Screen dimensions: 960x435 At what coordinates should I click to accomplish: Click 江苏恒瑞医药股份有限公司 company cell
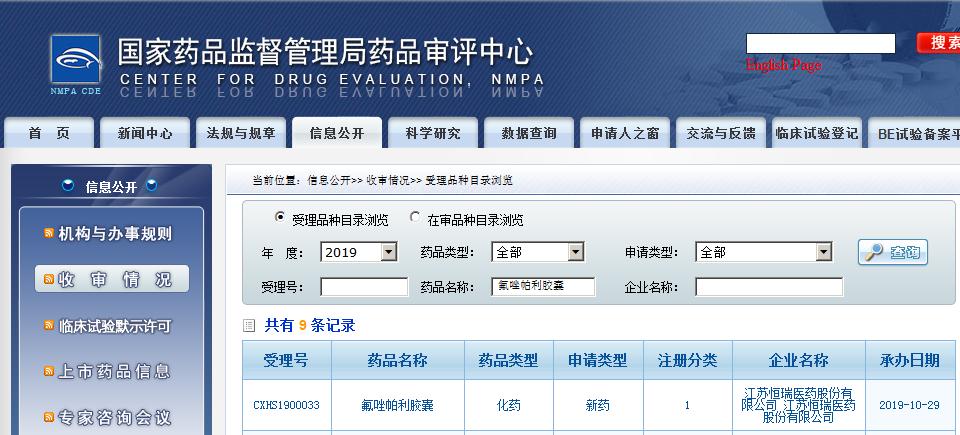[799, 405]
